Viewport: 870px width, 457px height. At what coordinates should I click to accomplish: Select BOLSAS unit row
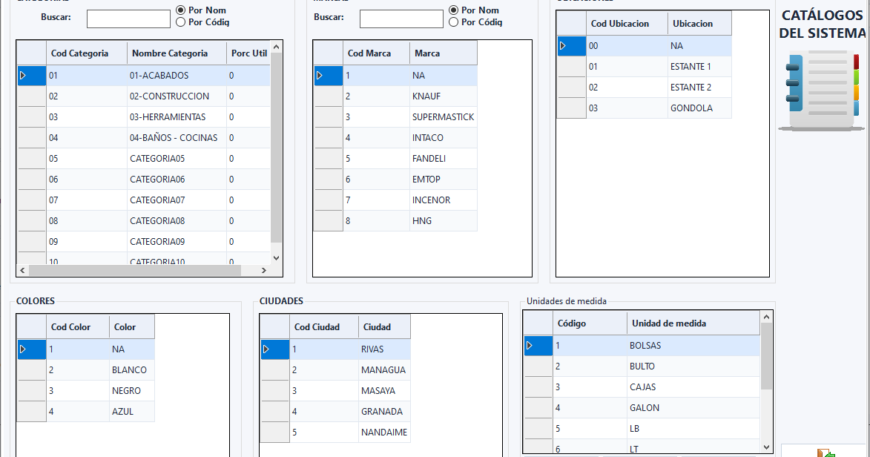[x=642, y=346]
